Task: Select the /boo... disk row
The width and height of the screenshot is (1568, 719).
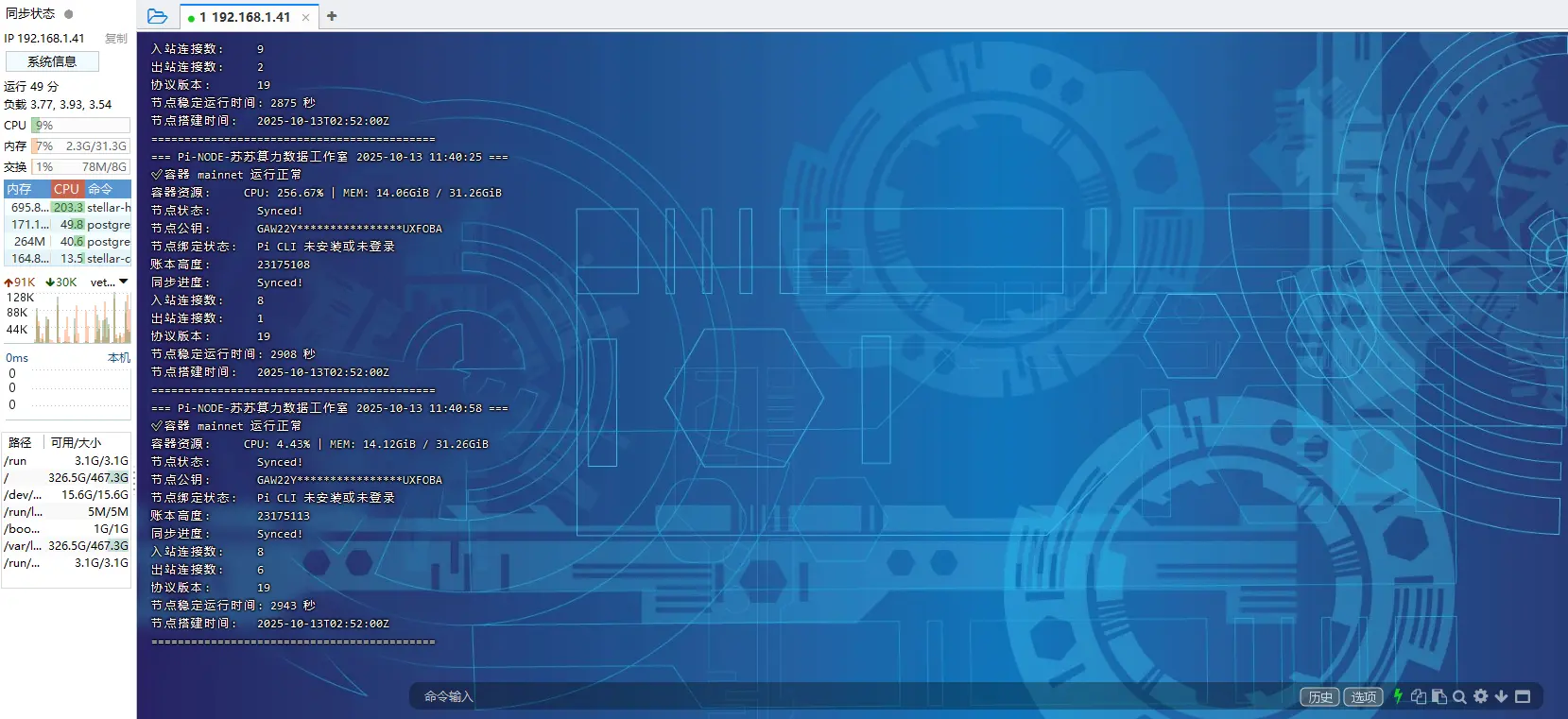Action: pyautogui.click(x=66, y=529)
